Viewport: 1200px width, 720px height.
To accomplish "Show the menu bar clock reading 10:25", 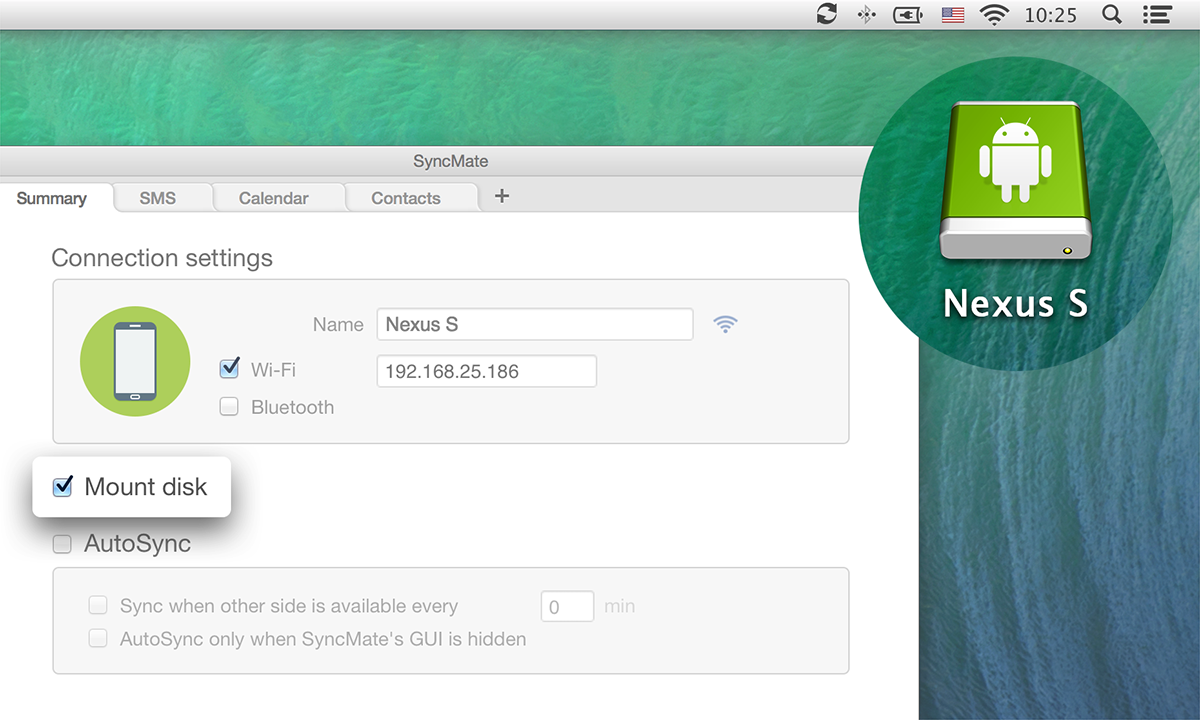I will point(1051,15).
